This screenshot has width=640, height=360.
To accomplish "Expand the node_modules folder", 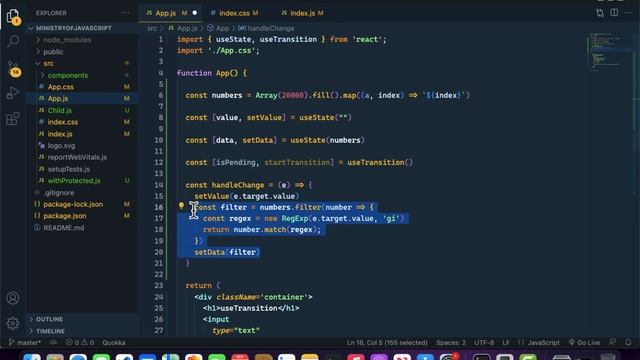I will 67,40.
